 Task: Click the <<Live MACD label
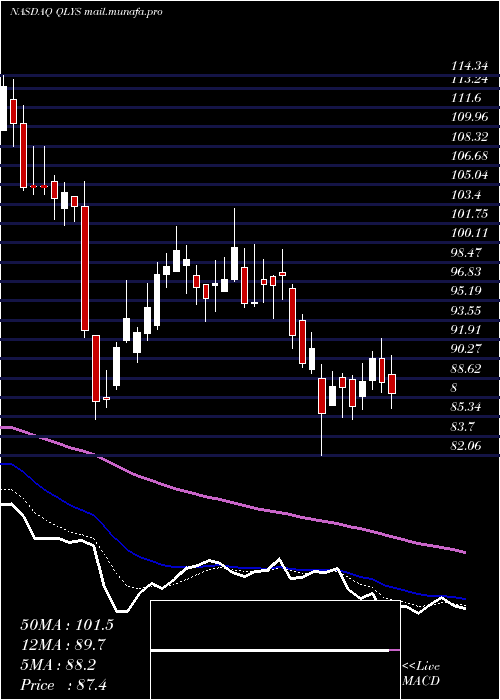[x=421, y=673]
